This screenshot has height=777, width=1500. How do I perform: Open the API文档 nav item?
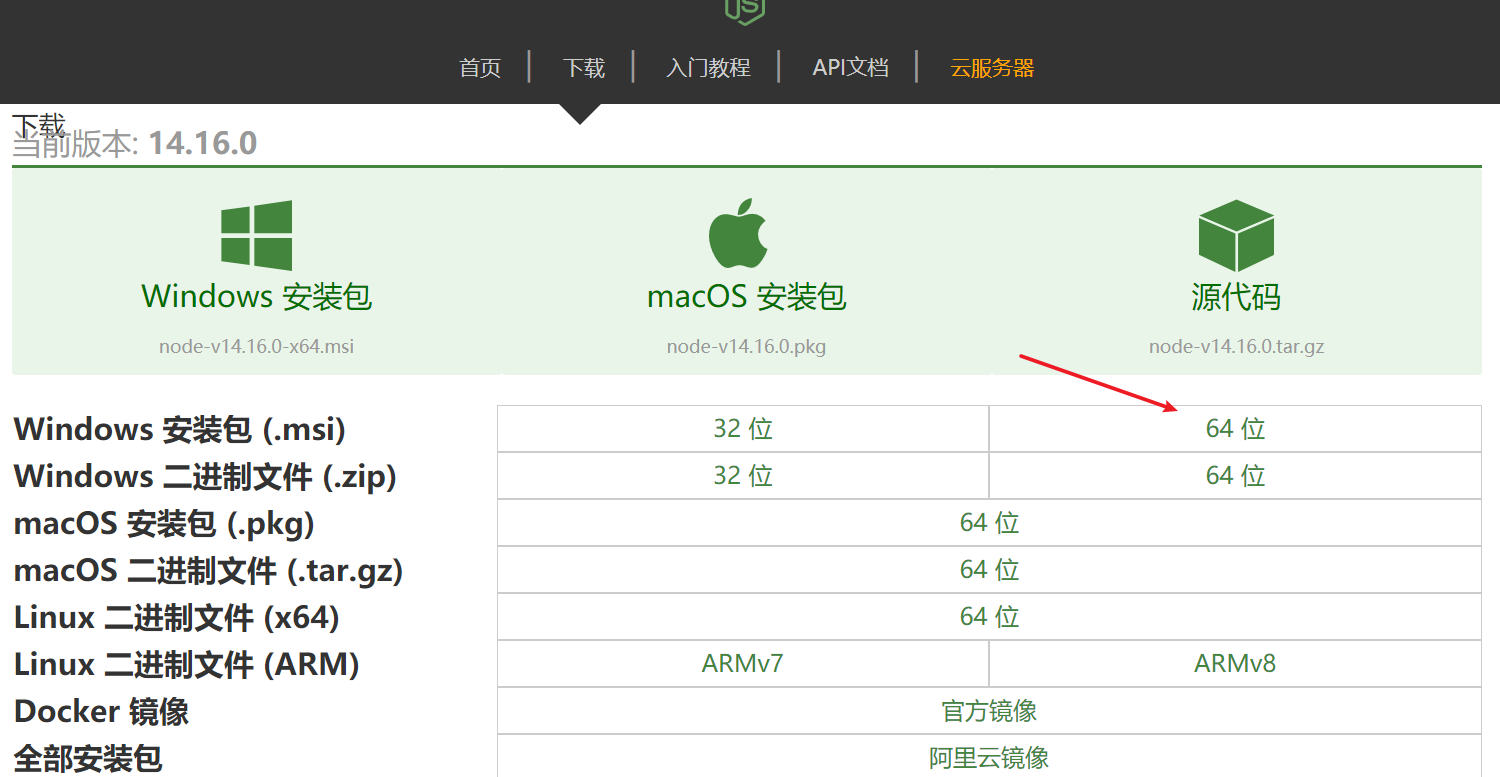tap(851, 68)
